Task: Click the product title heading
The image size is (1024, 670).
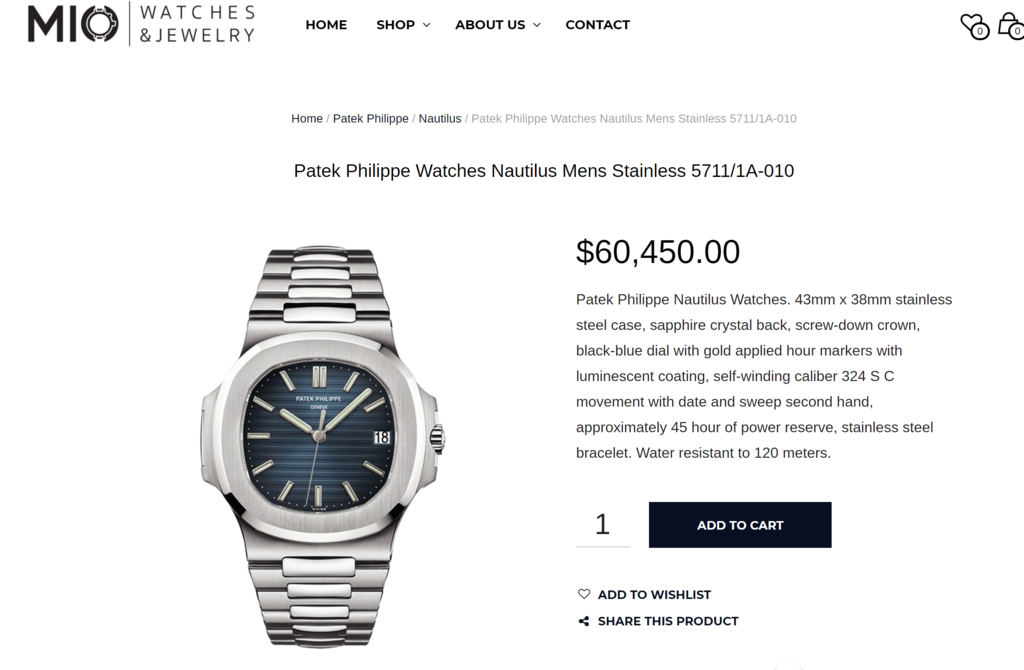Action: [x=543, y=171]
